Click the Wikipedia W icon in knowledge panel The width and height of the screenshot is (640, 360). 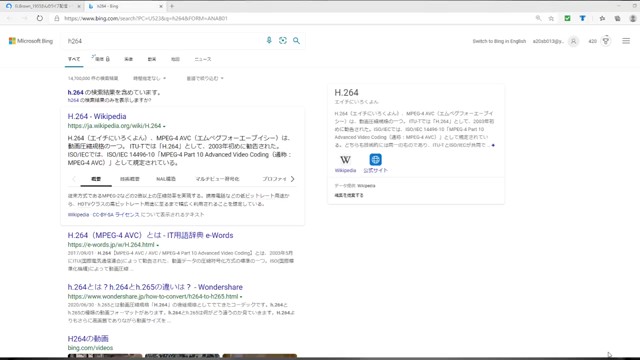[345, 160]
